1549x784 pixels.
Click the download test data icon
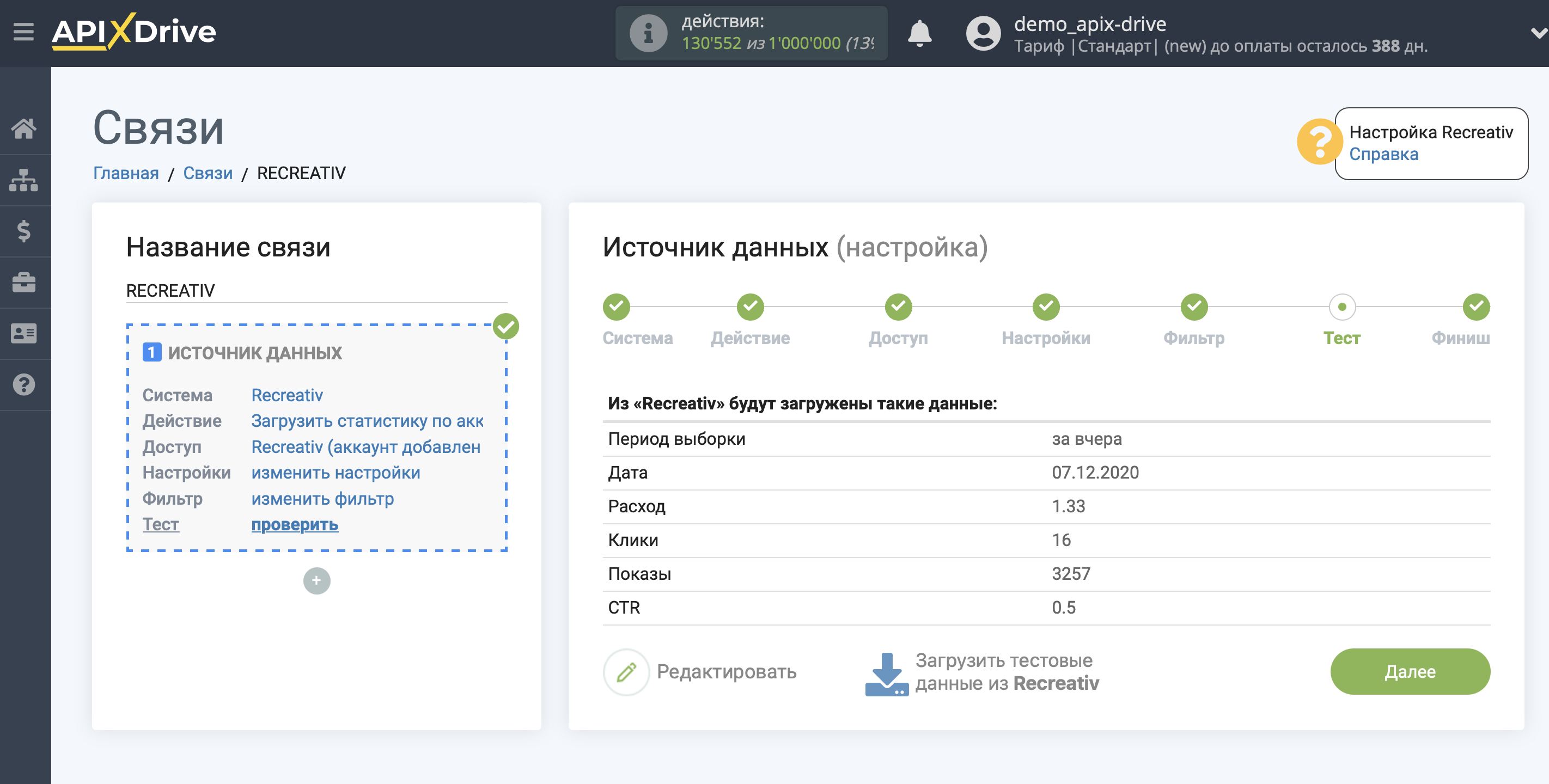point(886,674)
